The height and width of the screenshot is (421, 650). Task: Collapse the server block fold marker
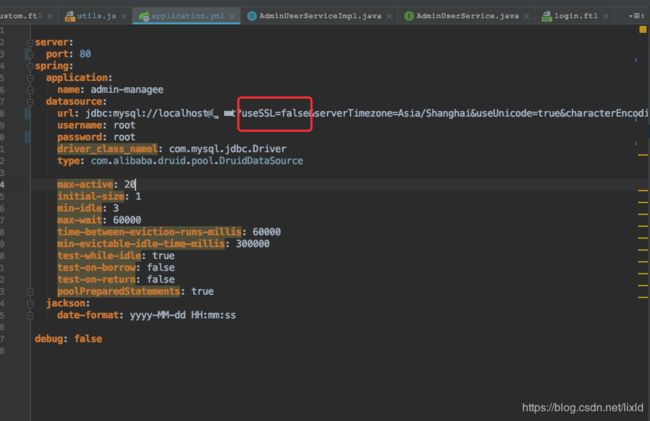coord(30,43)
